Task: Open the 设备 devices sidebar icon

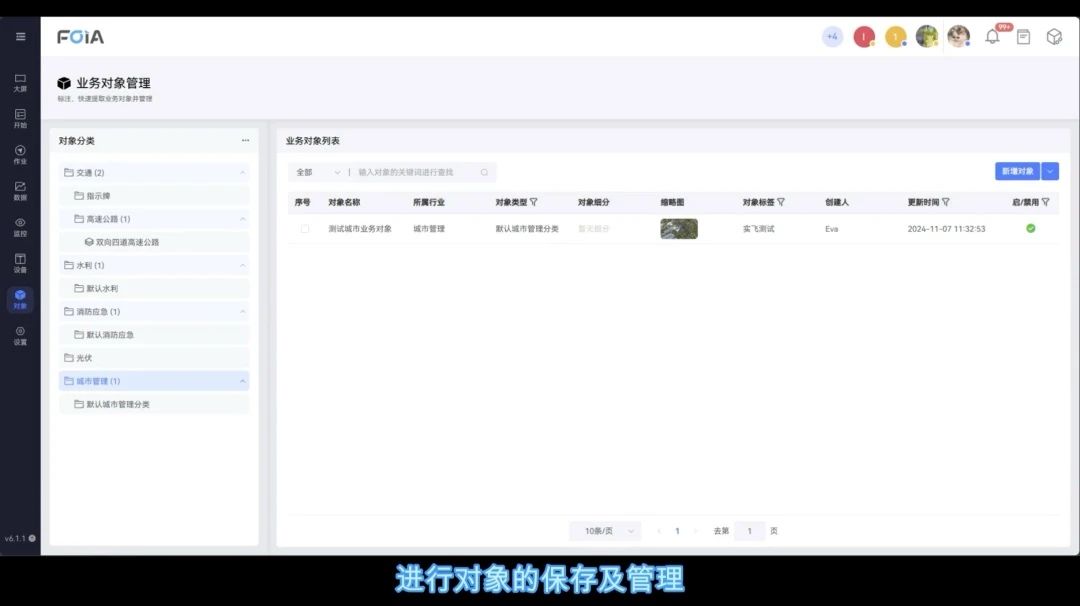Action: [20, 262]
